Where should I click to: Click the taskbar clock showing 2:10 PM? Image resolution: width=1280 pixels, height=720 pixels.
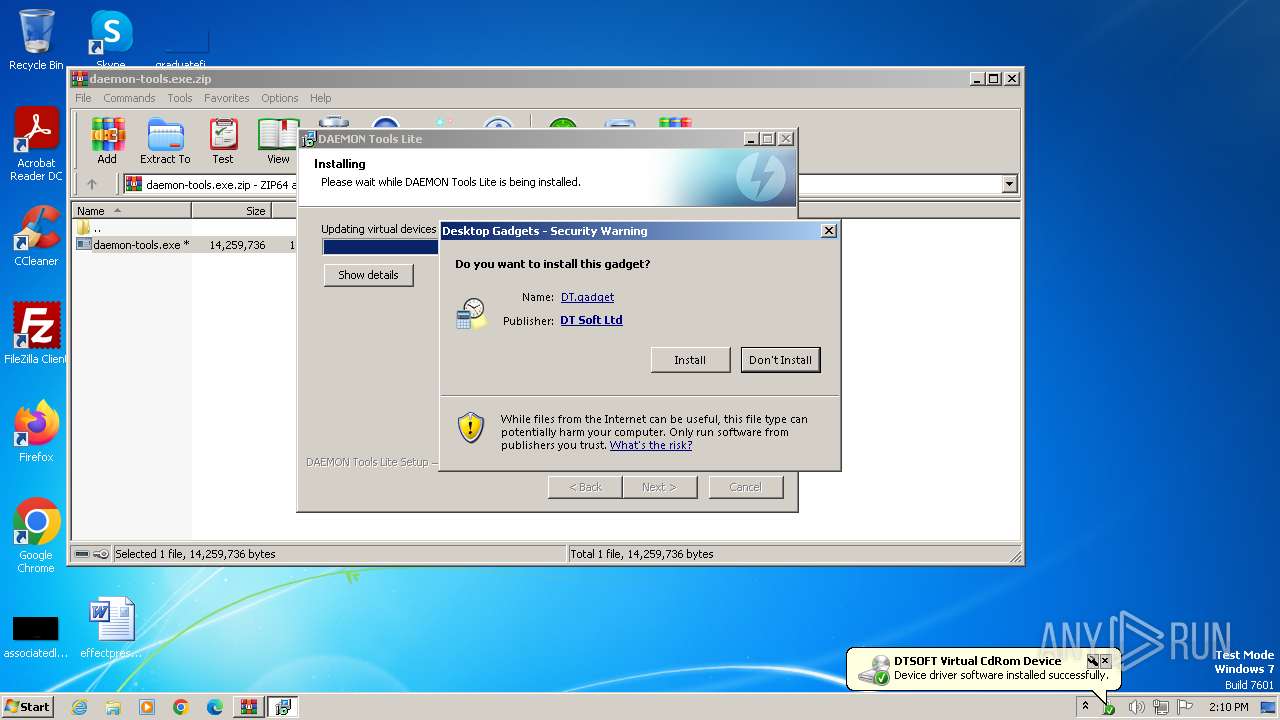(1228, 707)
